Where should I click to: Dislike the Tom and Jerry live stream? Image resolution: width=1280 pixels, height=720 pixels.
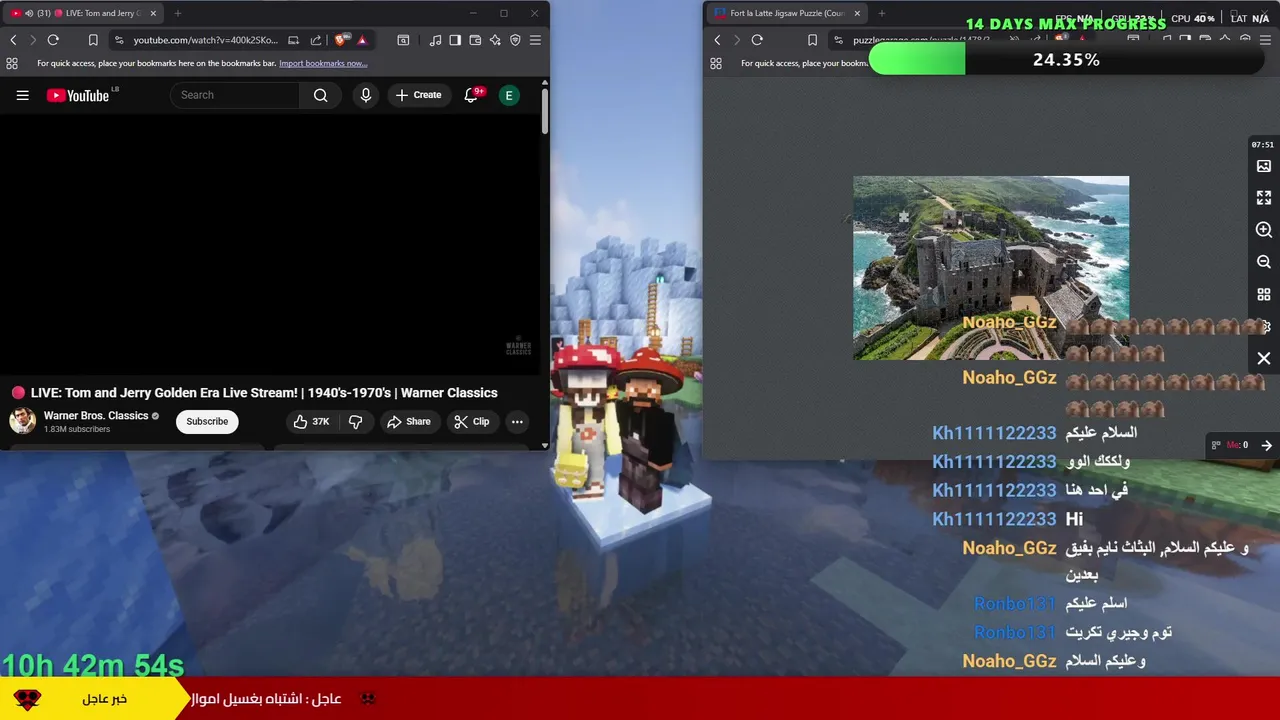point(355,421)
